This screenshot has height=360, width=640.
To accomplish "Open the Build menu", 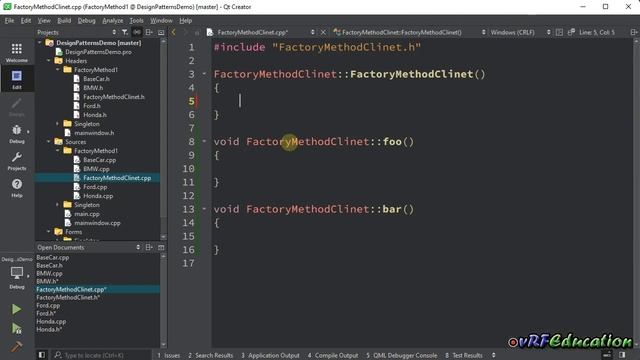I will click(x=64, y=20).
